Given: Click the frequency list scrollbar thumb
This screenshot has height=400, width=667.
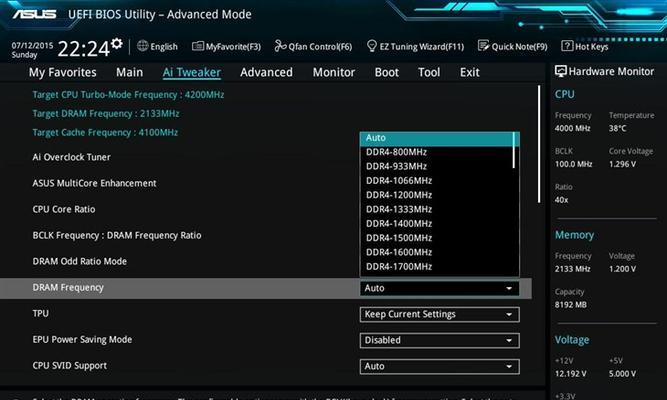Looking at the screenshot, I should [x=514, y=150].
